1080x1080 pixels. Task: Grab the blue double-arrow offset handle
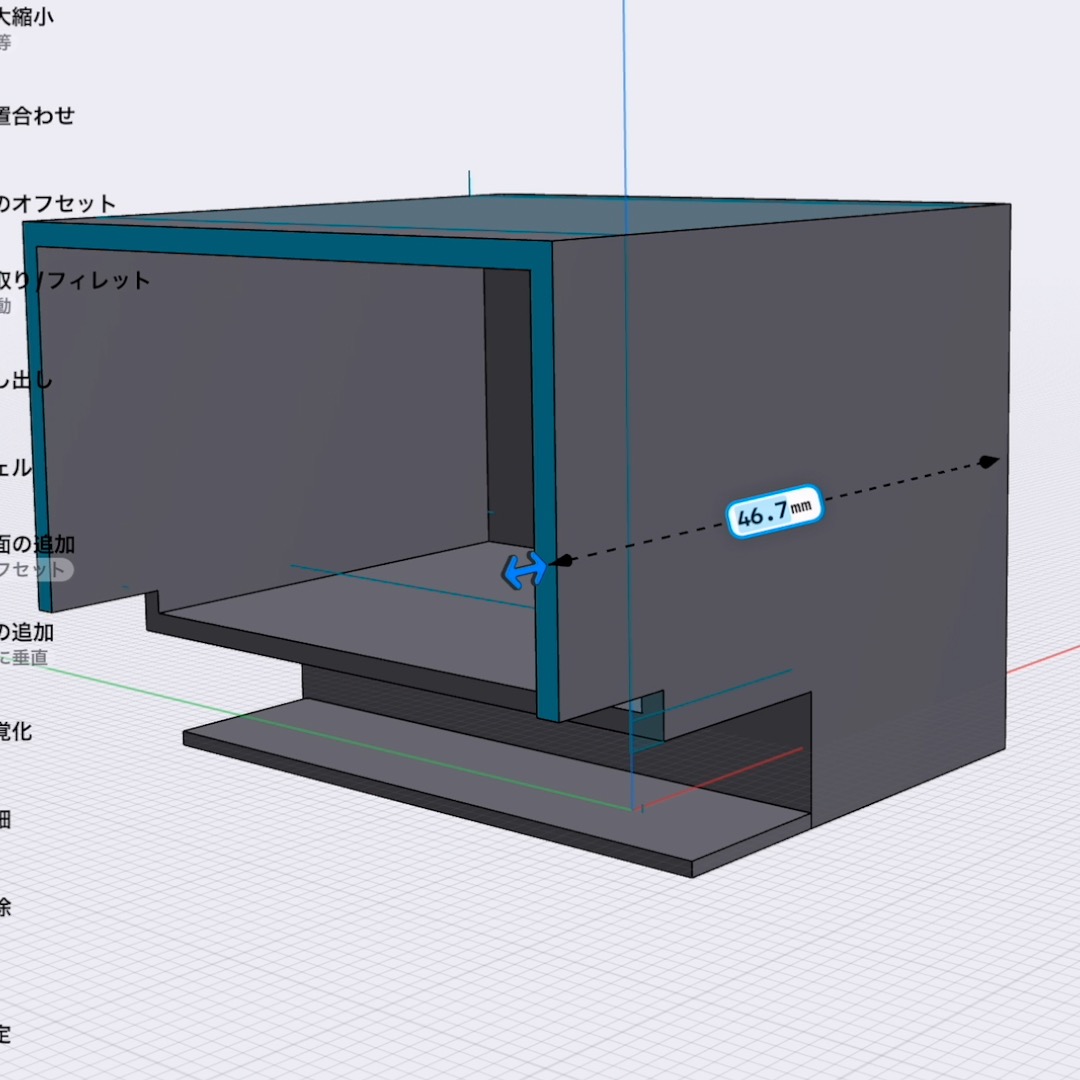(x=524, y=570)
